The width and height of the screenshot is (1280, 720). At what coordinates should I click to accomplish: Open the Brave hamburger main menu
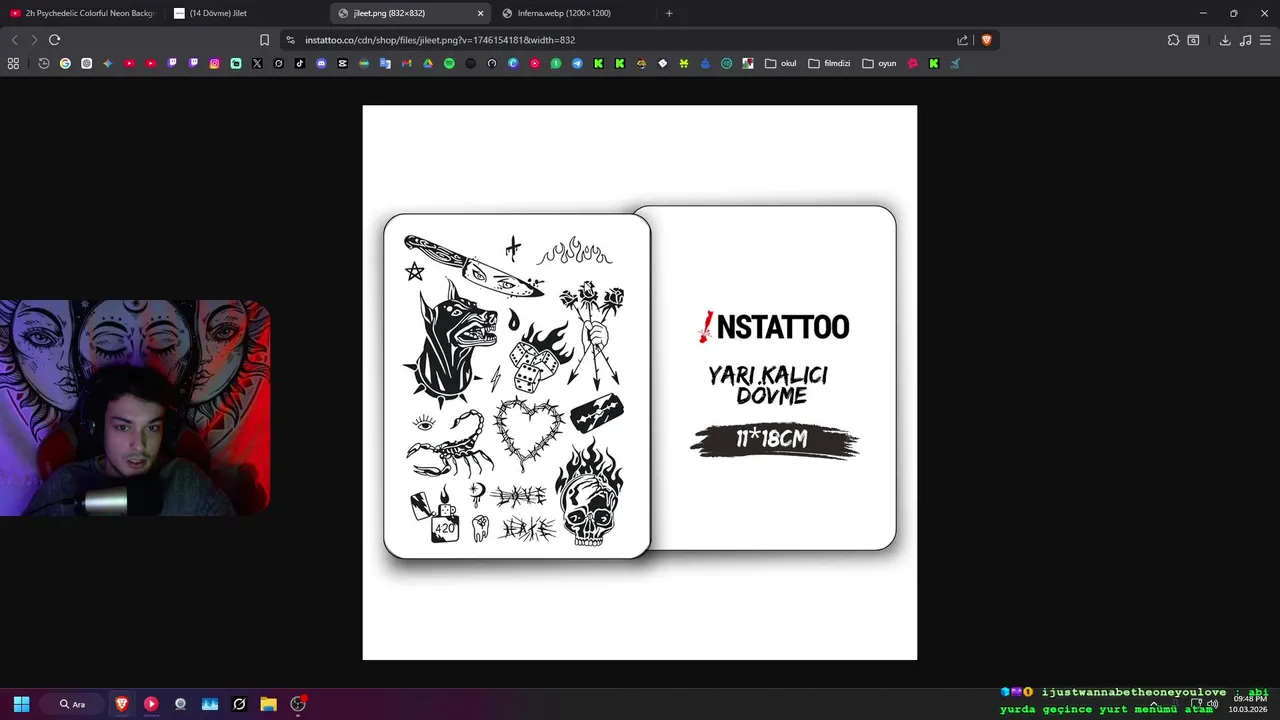point(1265,40)
